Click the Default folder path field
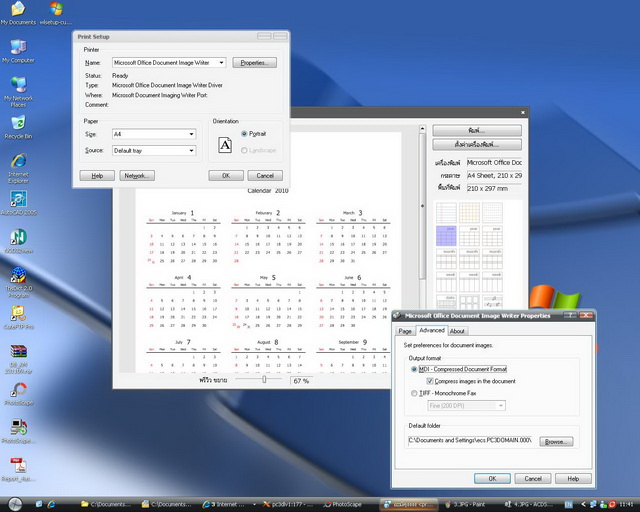Viewport: 640px width, 512px height. pos(470,441)
